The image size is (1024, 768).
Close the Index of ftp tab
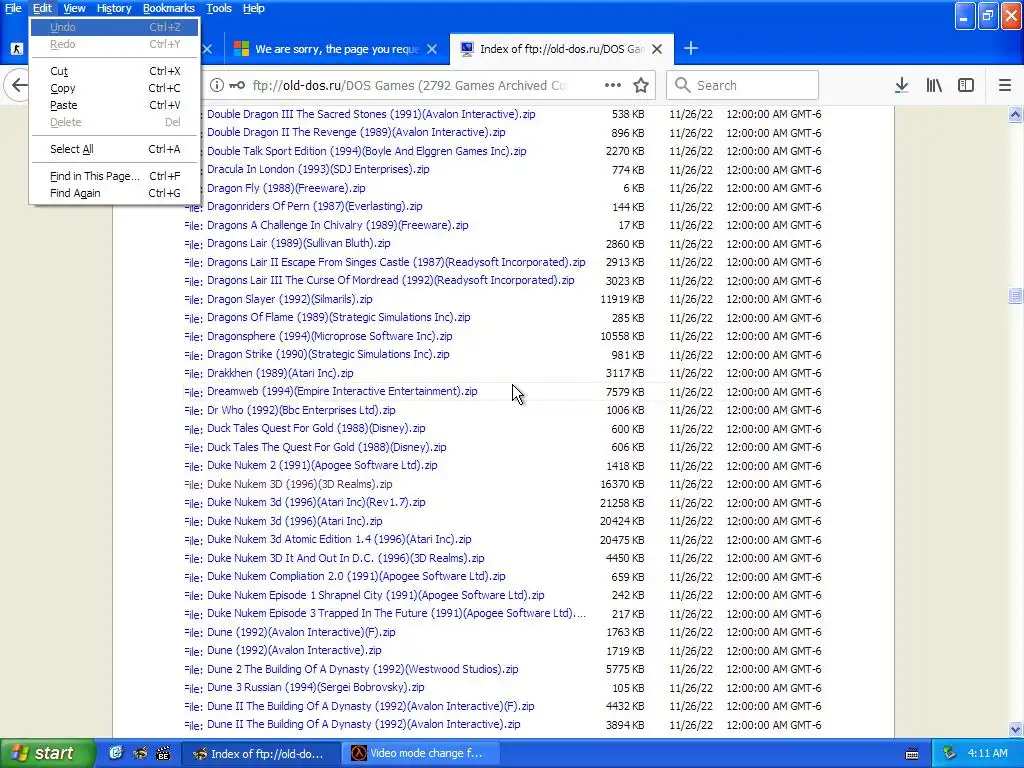[657, 49]
